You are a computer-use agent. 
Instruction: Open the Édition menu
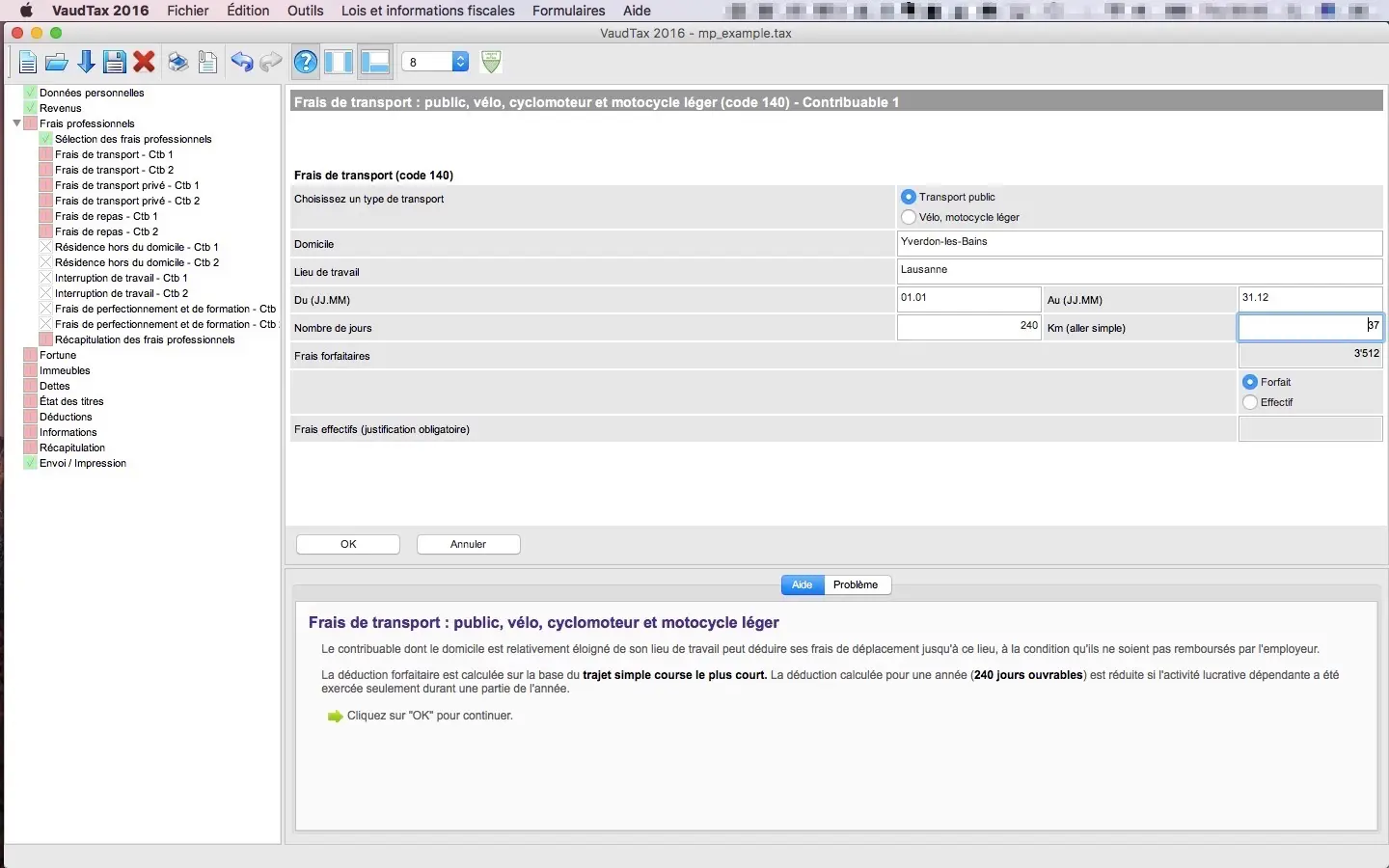pyautogui.click(x=248, y=11)
